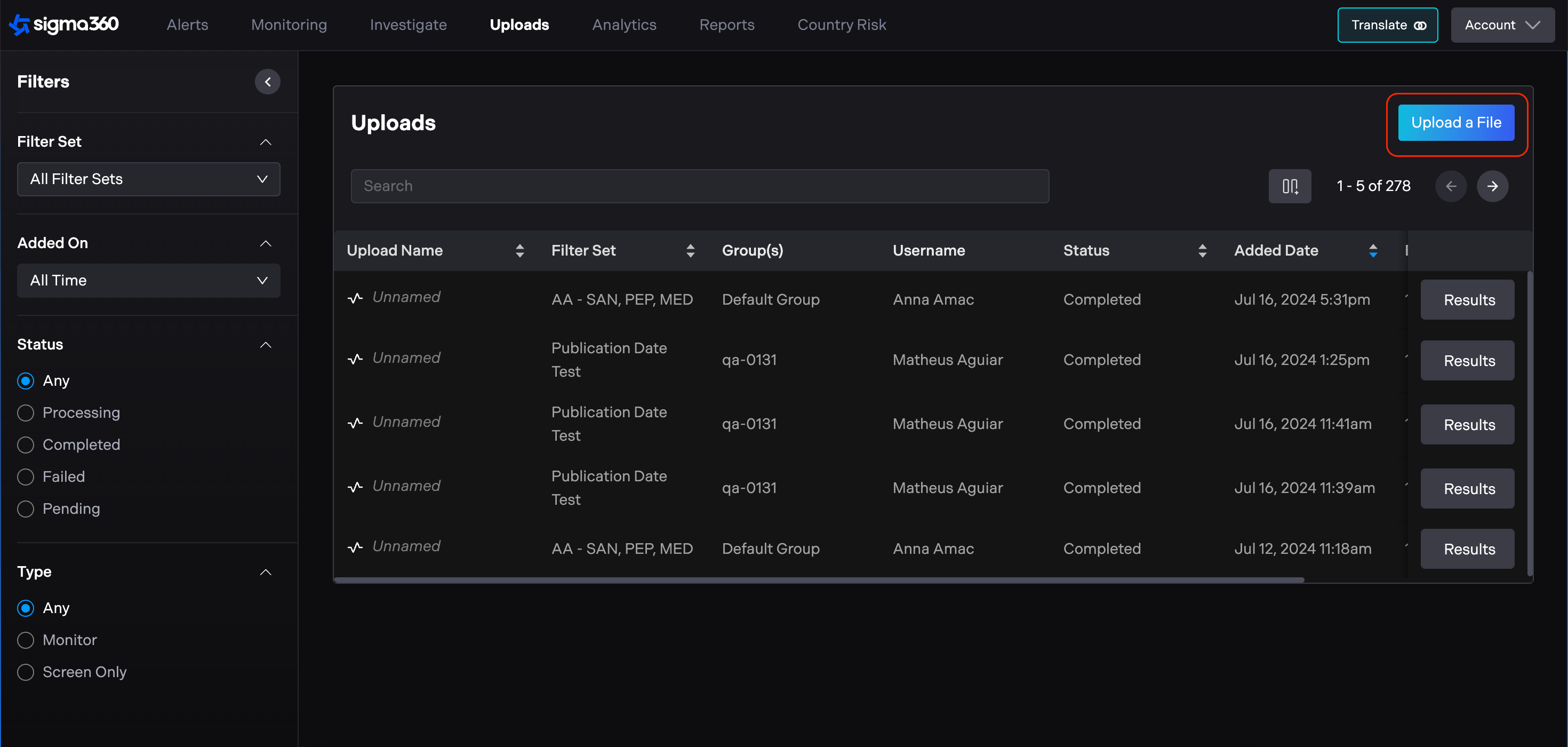Choose Screen Only type filter
This screenshot has width=1568, height=747.
pos(26,672)
